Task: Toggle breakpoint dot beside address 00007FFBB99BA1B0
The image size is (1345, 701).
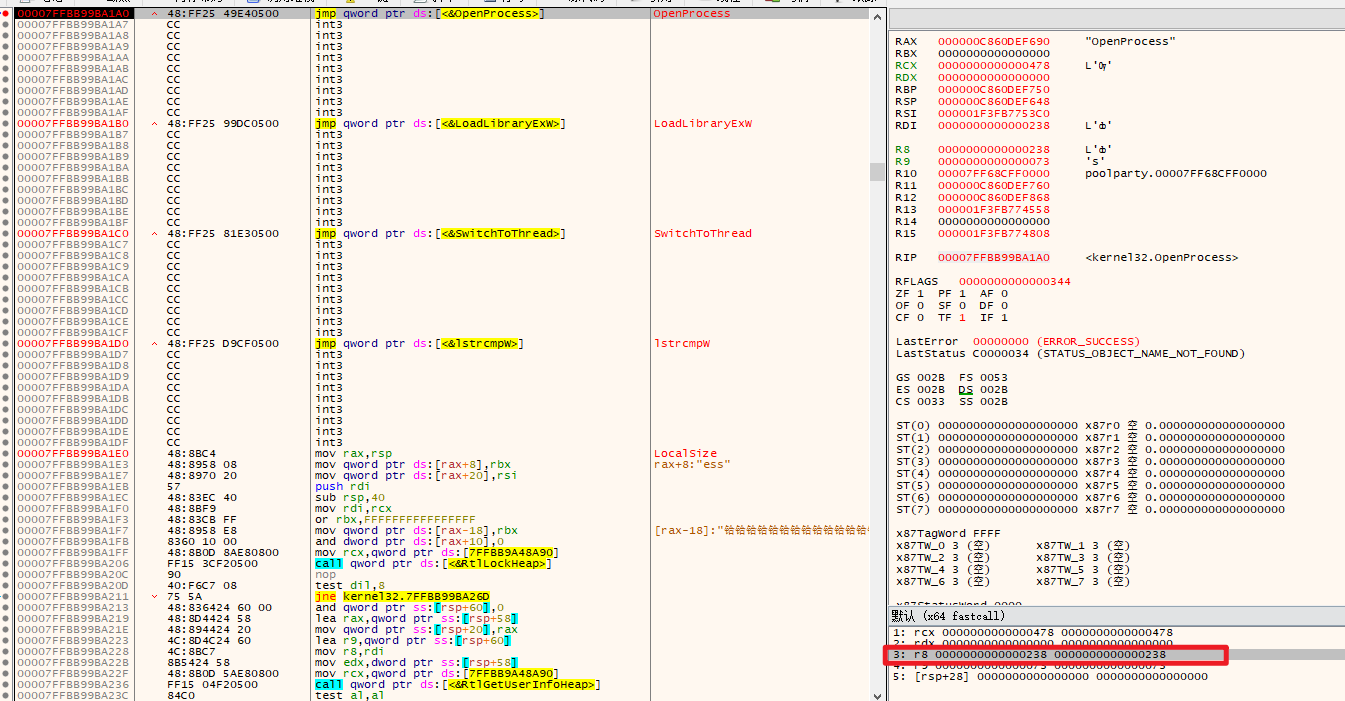Action: point(8,124)
